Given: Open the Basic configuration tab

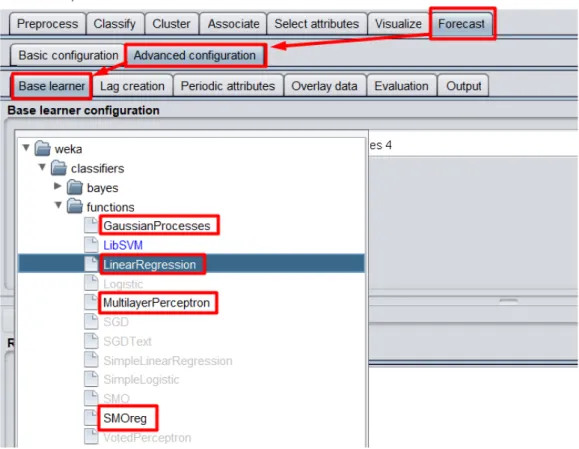Looking at the screenshot, I should point(68,55).
